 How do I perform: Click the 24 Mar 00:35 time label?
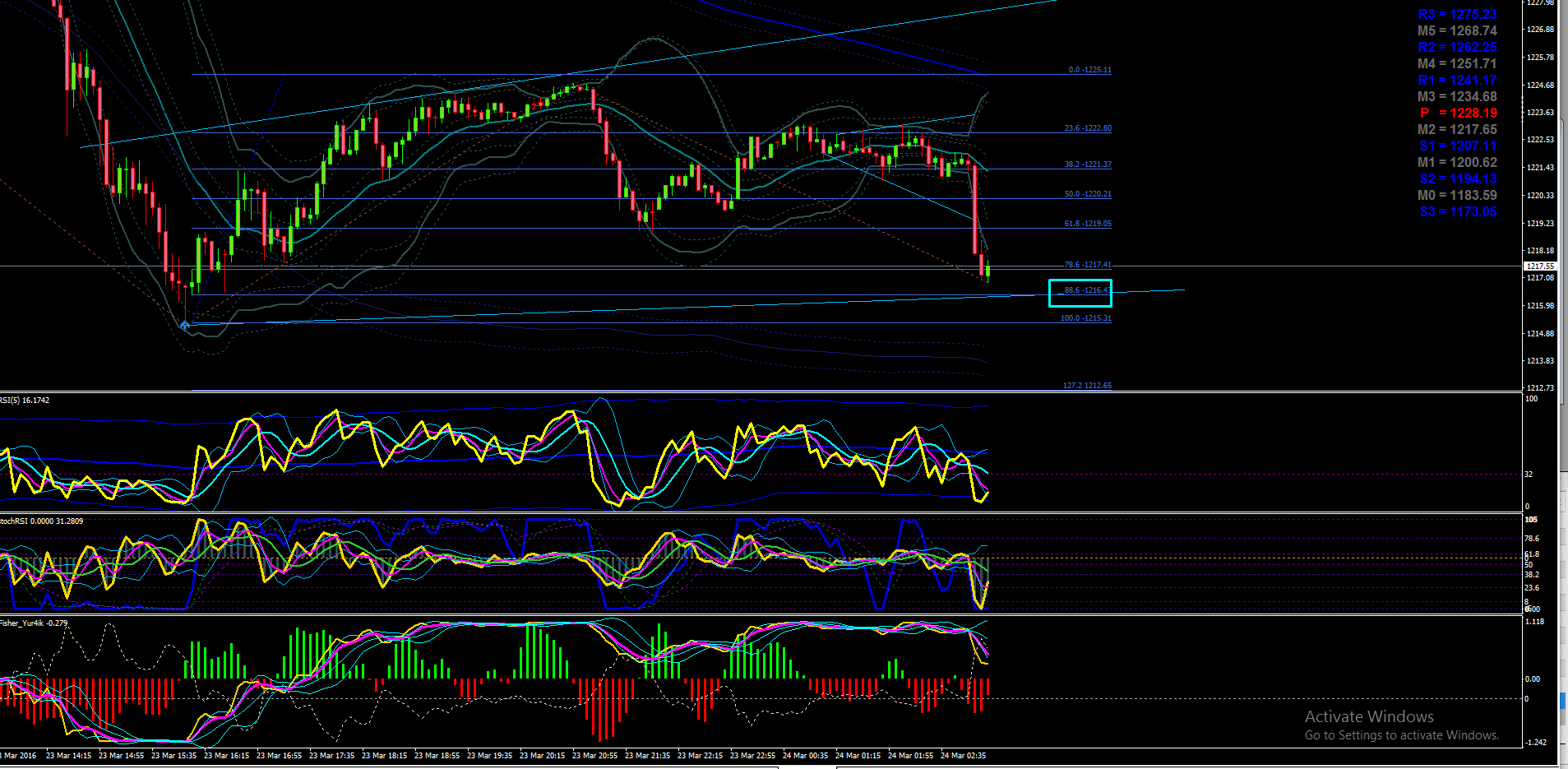coord(805,756)
